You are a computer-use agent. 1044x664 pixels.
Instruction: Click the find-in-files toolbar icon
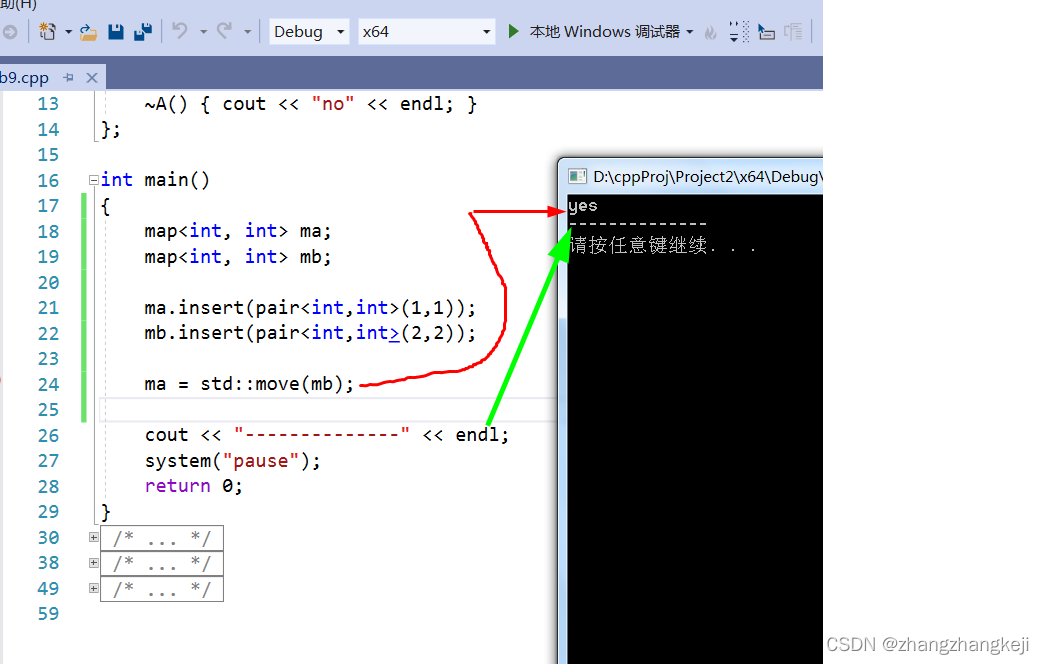coord(766,31)
